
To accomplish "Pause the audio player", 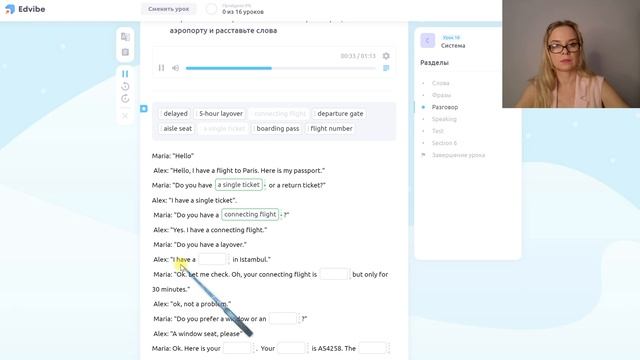I will tap(161, 68).
